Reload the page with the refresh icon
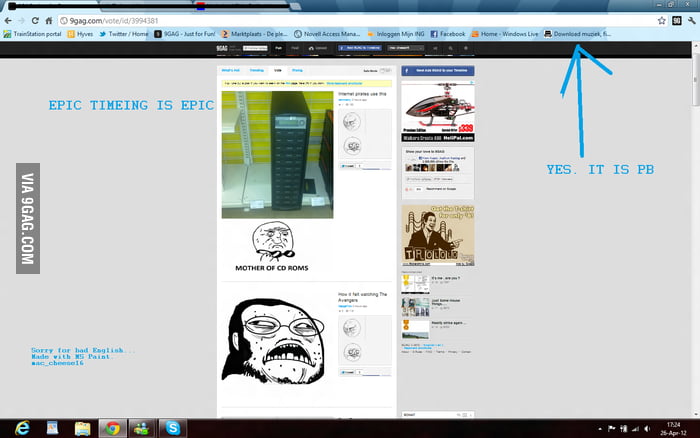700x438 pixels. coord(35,21)
